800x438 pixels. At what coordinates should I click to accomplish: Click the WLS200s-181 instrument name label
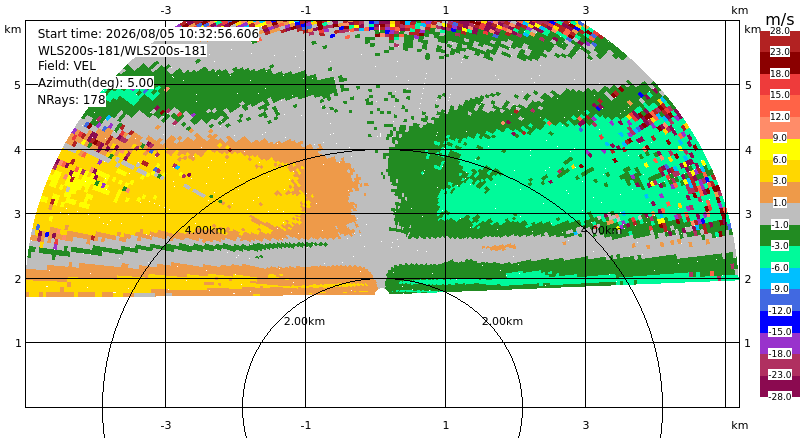[122, 51]
